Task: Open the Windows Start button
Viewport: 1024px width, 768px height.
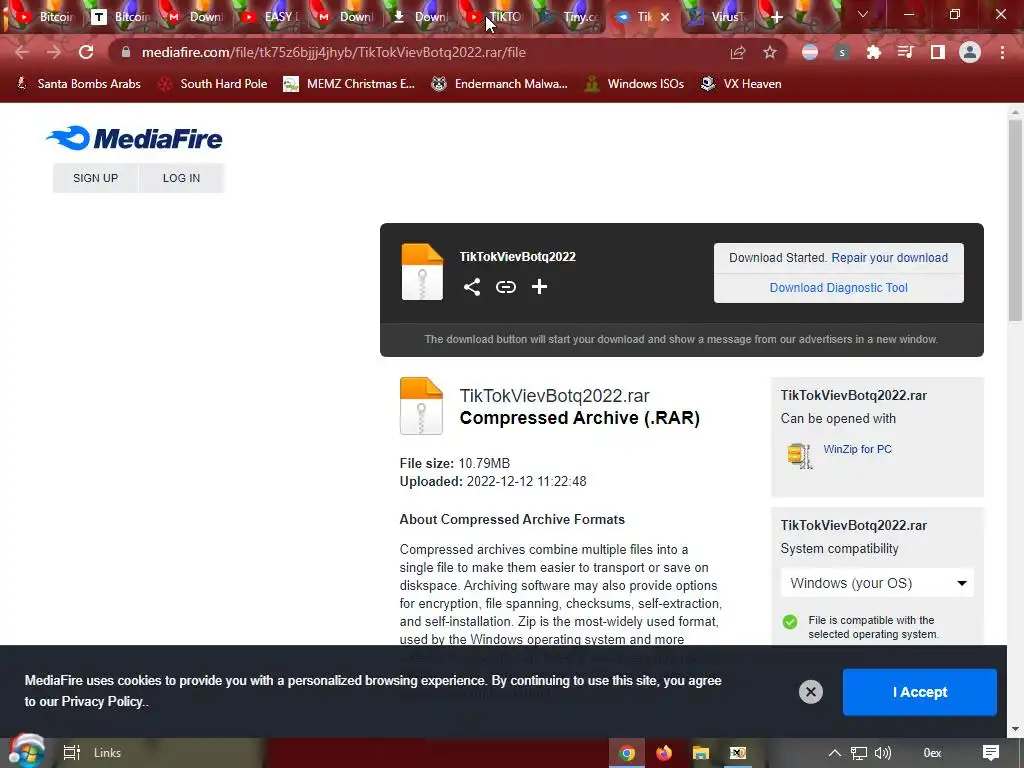Action: (27, 752)
